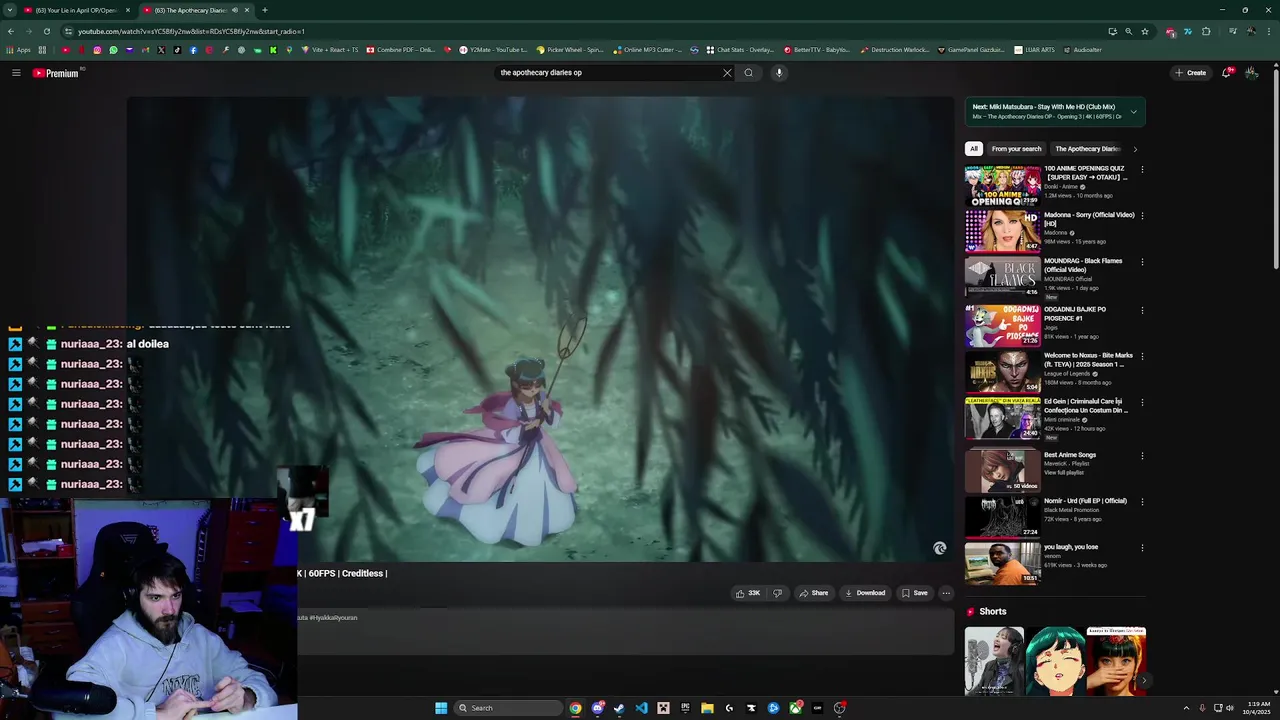Screen dimensions: 1280x720
Task: Open options for Nomir - Urd video
Action: point(1142,502)
